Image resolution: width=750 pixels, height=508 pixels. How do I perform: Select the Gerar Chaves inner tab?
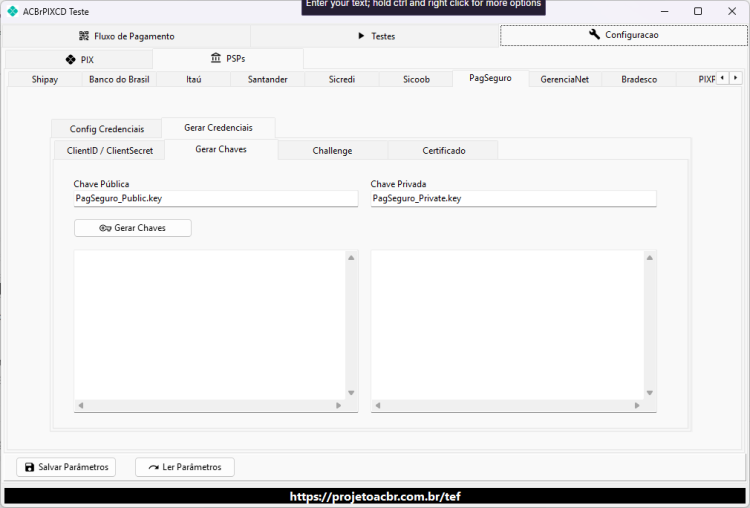[x=221, y=149]
